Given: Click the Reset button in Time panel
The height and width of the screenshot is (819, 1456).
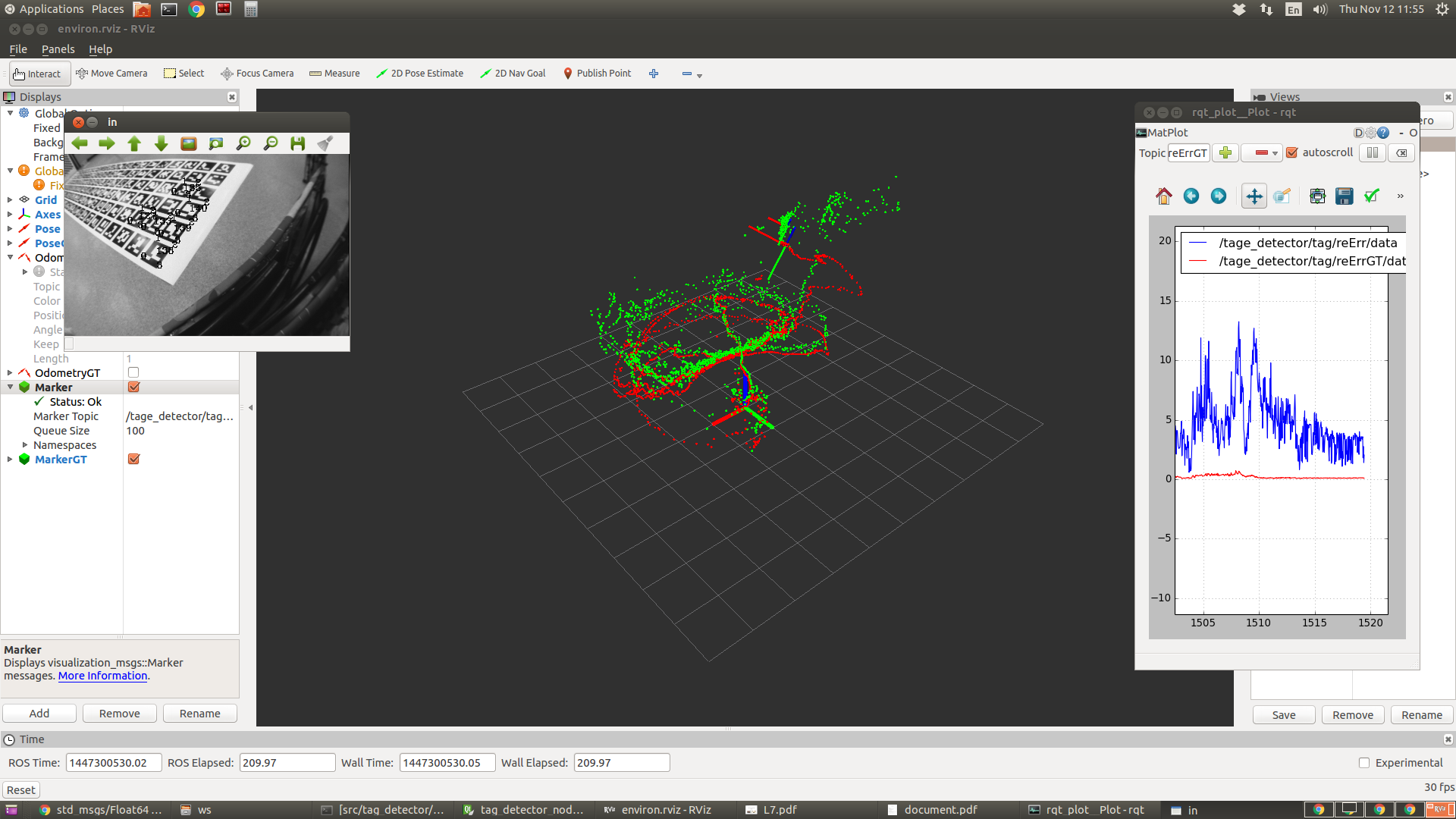Looking at the screenshot, I should pyautogui.click(x=21, y=790).
